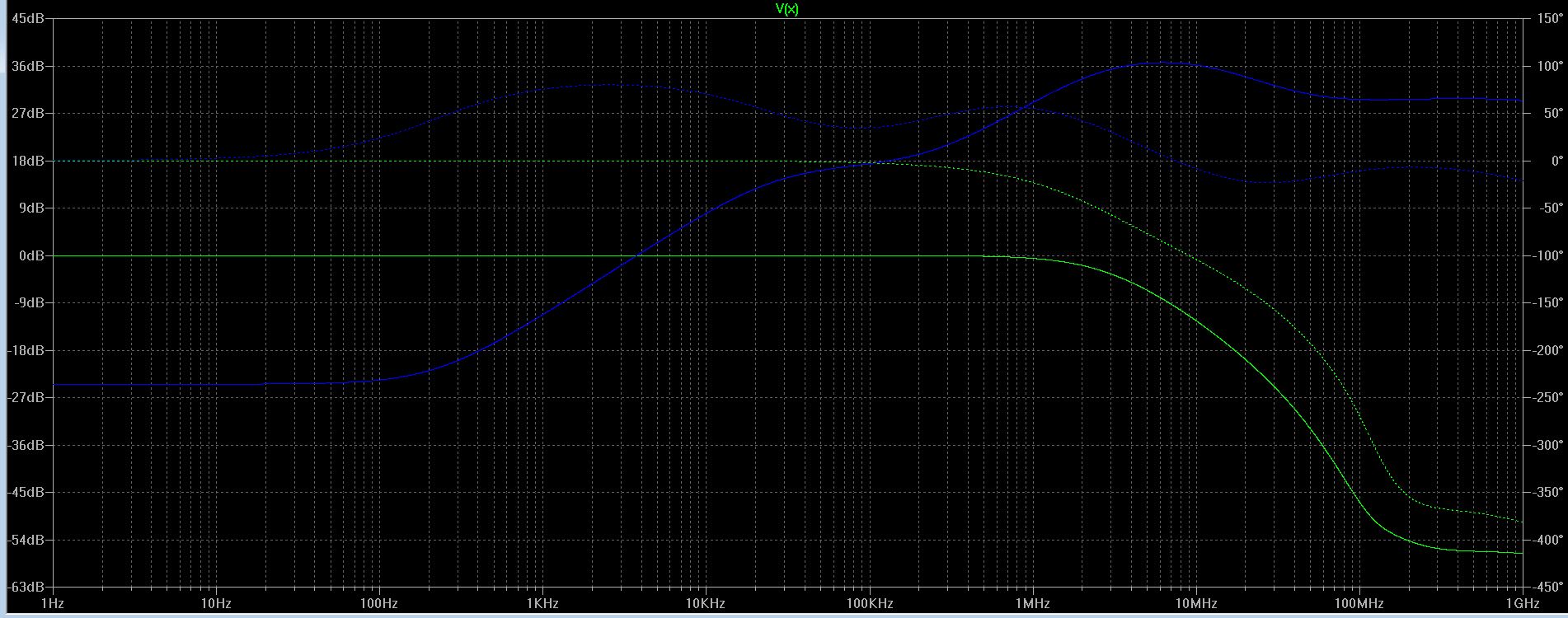
Task: Click the 1GHz frequency axis label
Action: pos(1522,603)
